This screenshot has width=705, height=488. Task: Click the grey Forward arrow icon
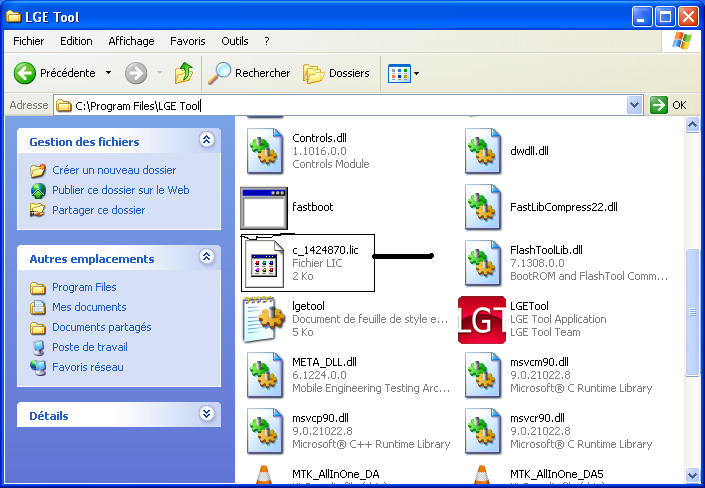[136, 73]
